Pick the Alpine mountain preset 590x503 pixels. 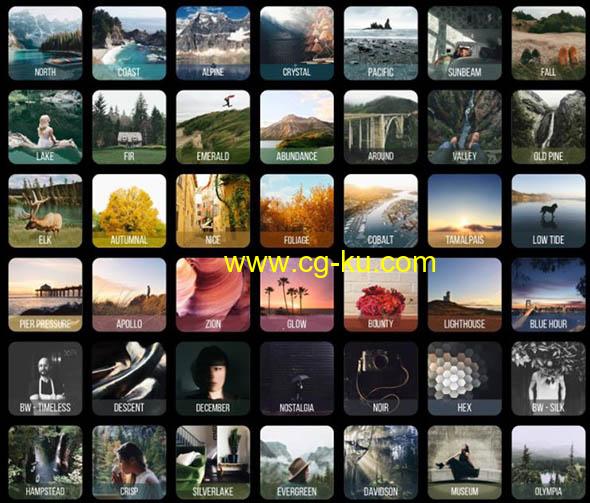[x=213, y=43]
